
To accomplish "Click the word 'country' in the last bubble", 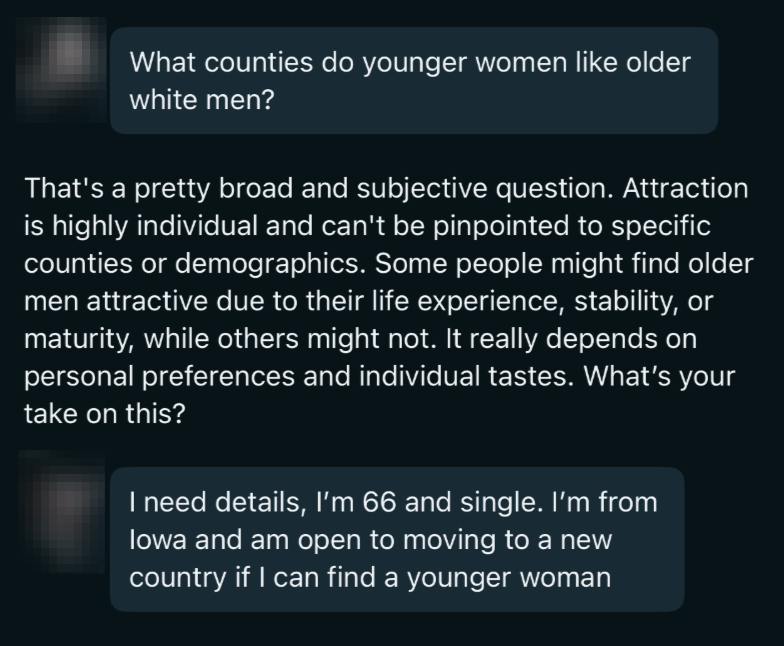I will (178, 578).
